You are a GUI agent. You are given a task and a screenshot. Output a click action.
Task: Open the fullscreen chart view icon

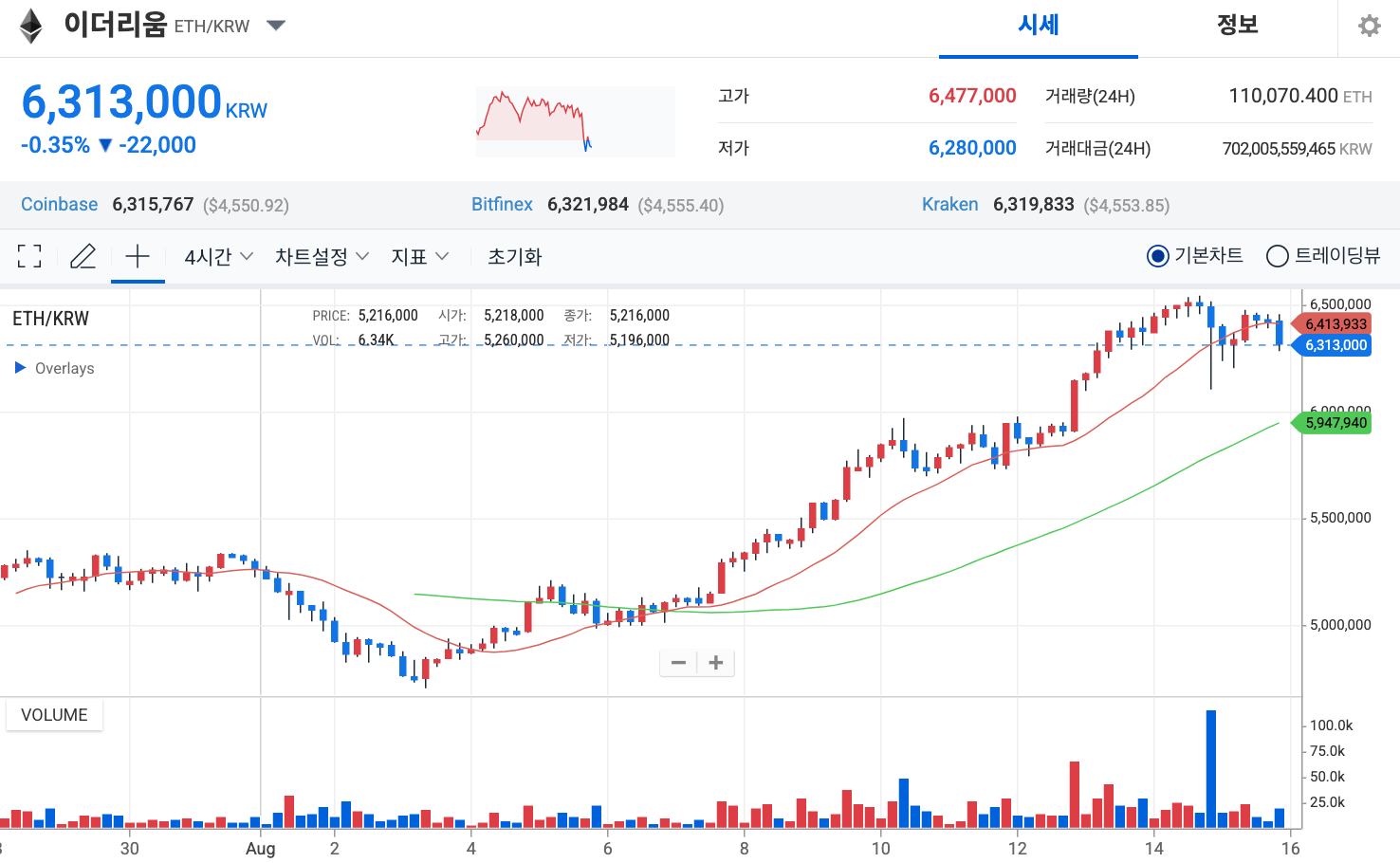pos(29,256)
